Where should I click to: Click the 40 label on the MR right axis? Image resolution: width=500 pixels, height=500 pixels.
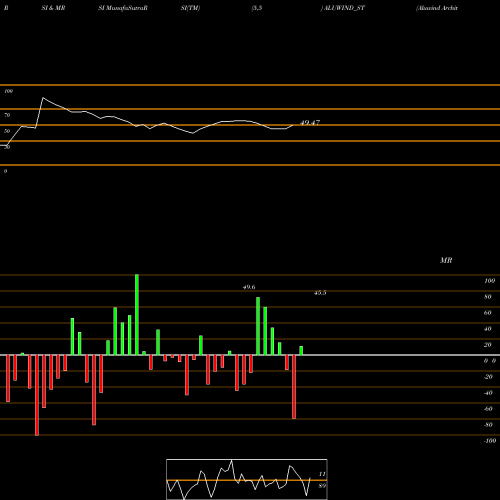tap(488, 329)
